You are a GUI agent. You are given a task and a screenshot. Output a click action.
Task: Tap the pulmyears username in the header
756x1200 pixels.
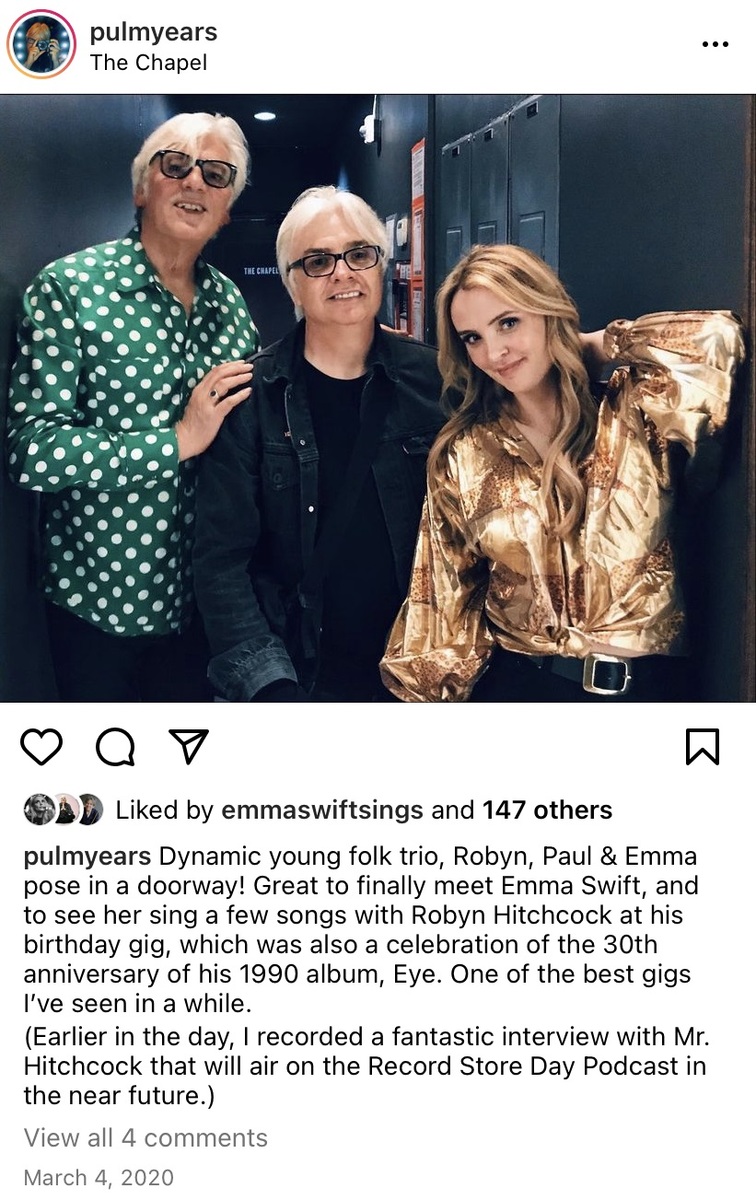(153, 32)
